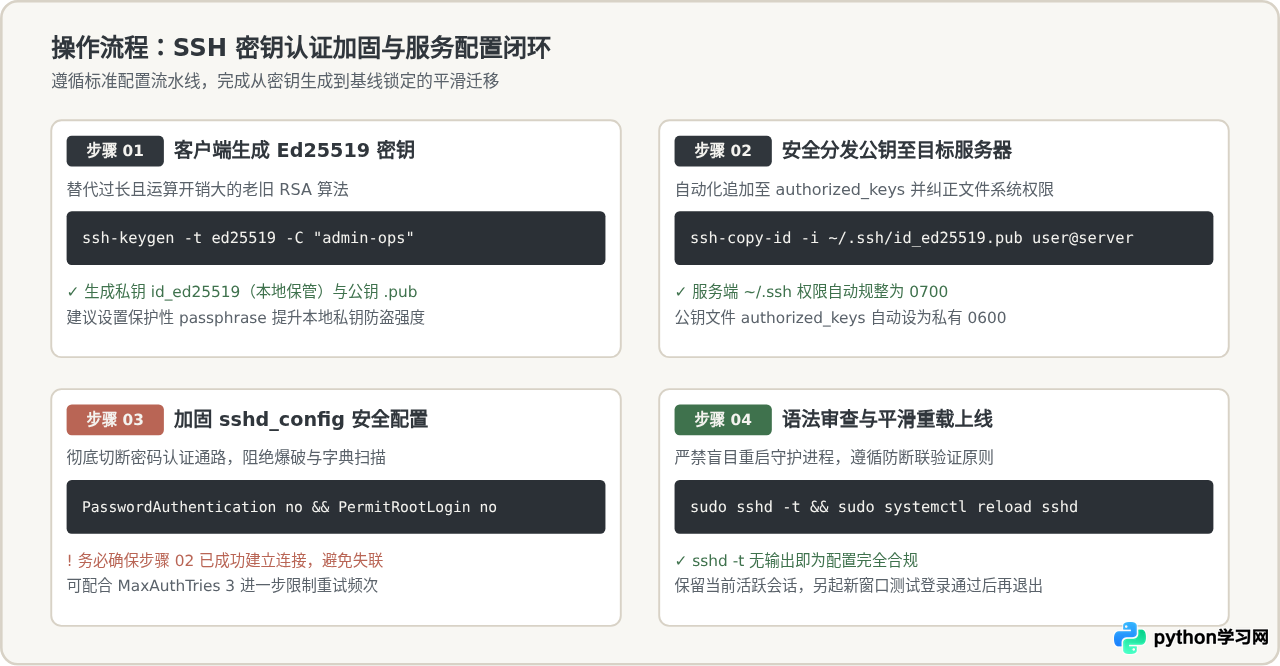Click the subtitle "遵循标准配置流水线…平滑迁移"
1280x666 pixels.
(x=275, y=82)
